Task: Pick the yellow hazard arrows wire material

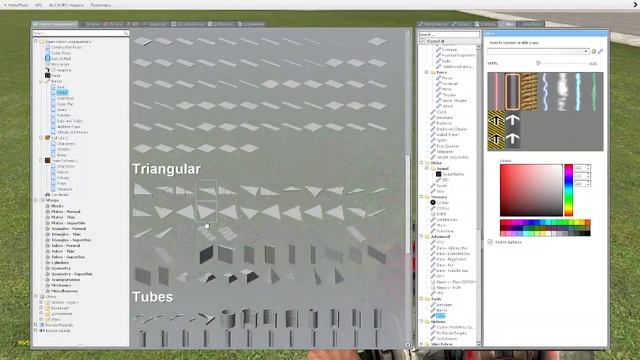Action: pyautogui.click(x=496, y=130)
